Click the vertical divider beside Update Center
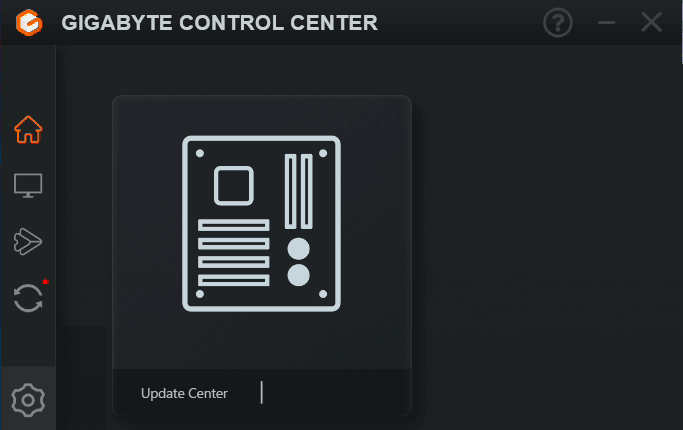This screenshot has width=683, height=430. click(262, 393)
